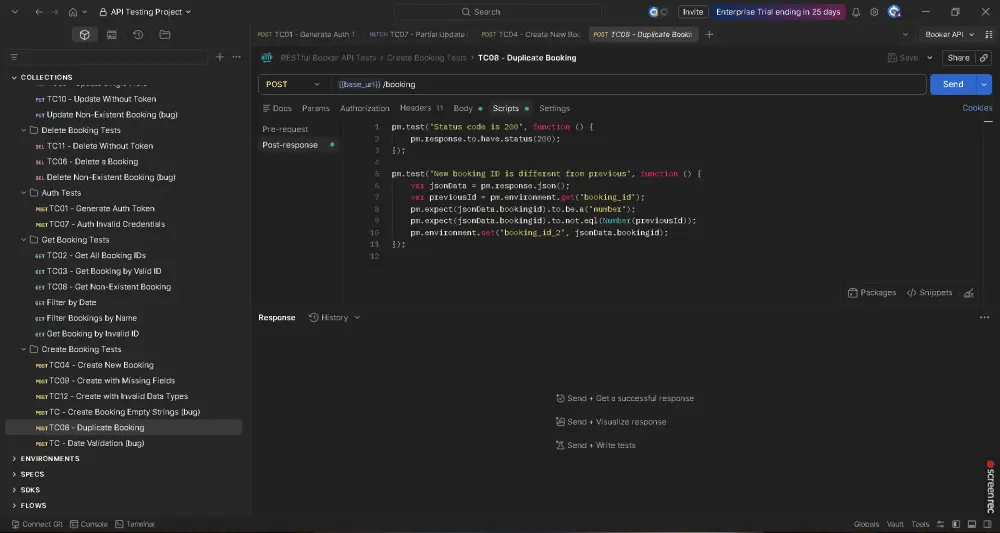The width and height of the screenshot is (1000, 533).
Task: Open the response History dropdown
Action: (335, 318)
